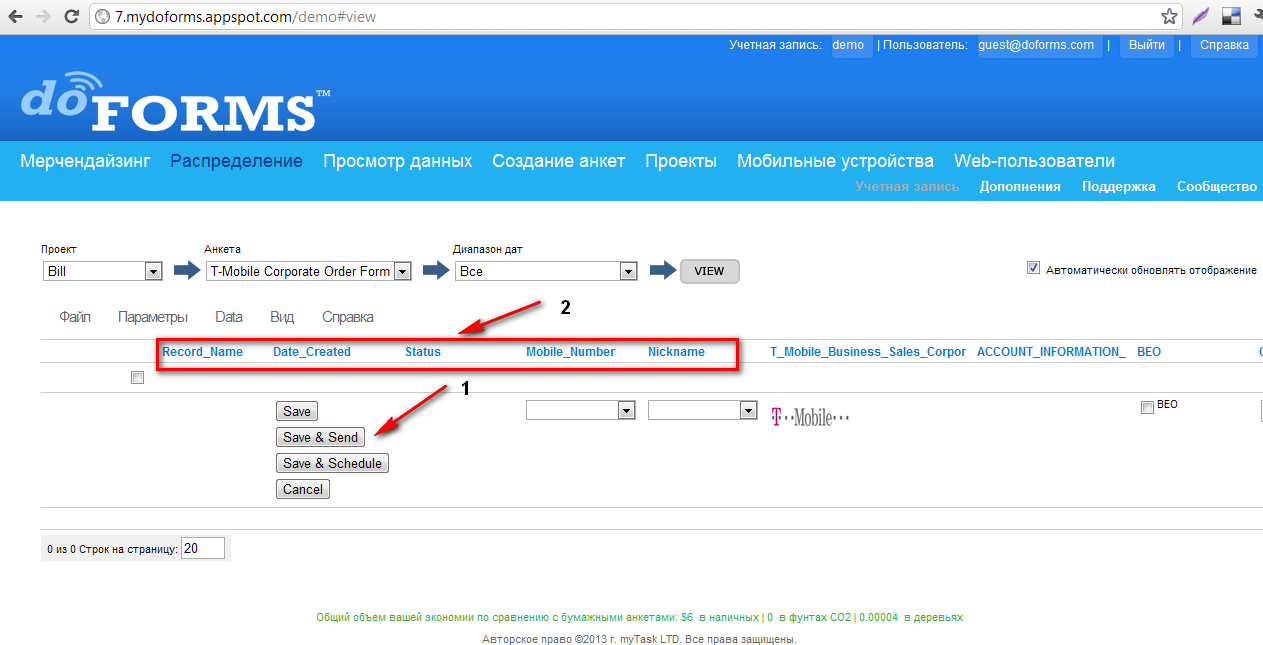This screenshot has height=645, width=1263.
Task: Click the browser forward arrow
Action: (x=42, y=17)
